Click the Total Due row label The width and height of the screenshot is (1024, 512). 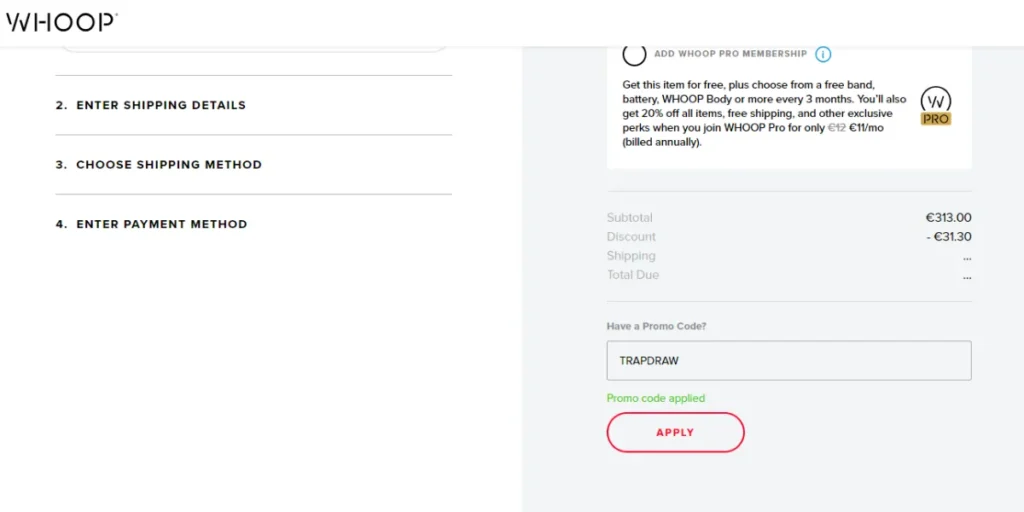[633, 275]
